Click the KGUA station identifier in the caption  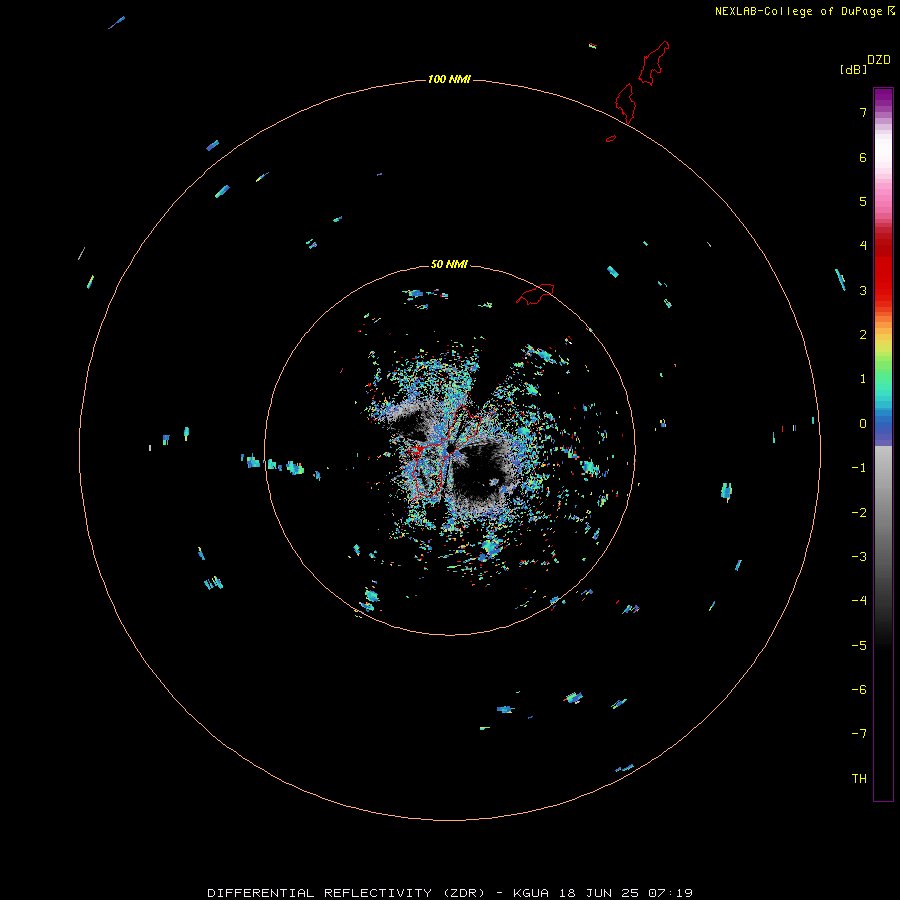[x=531, y=893]
